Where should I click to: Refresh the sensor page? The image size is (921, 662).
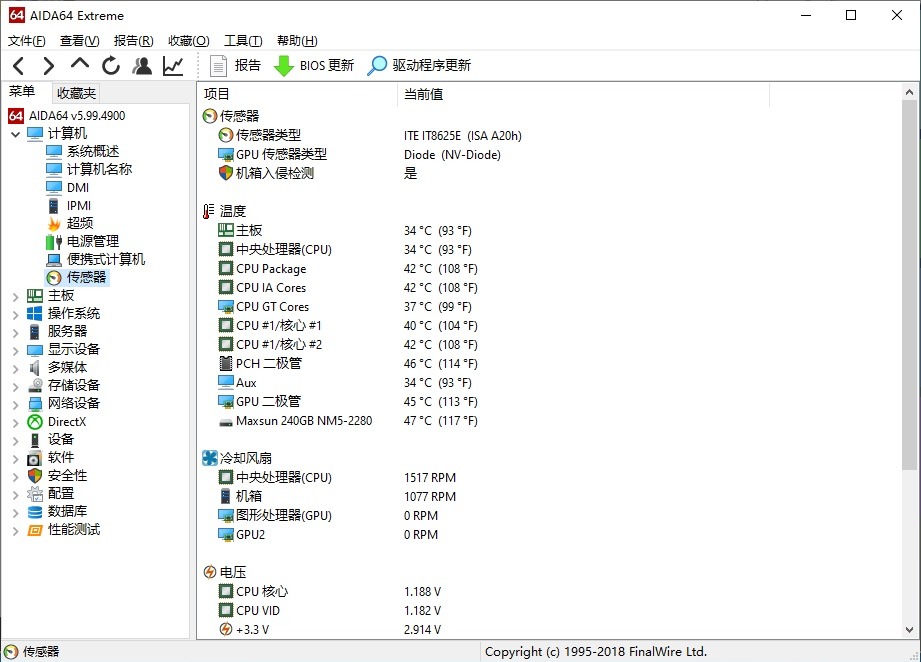click(110, 66)
